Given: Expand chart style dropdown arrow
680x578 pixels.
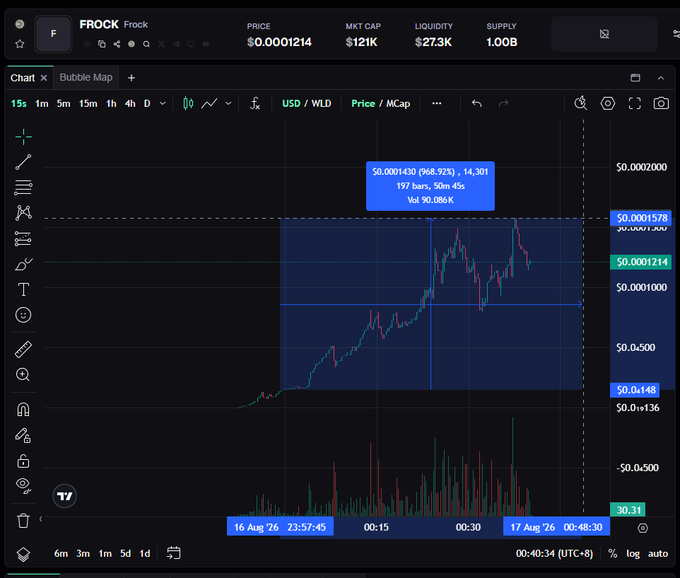Looking at the screenshot, I should coord(228,103).
